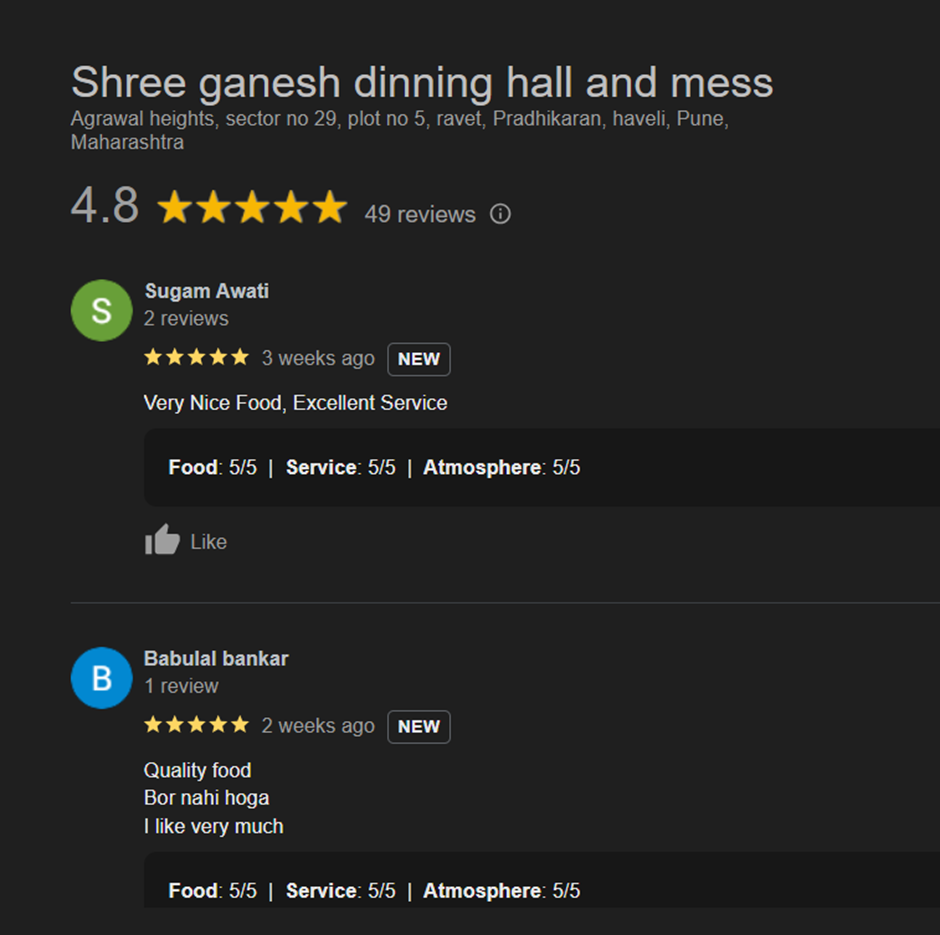
Task: Click Sugam Awati's 2 reviews text
Action: coord(186,318)
